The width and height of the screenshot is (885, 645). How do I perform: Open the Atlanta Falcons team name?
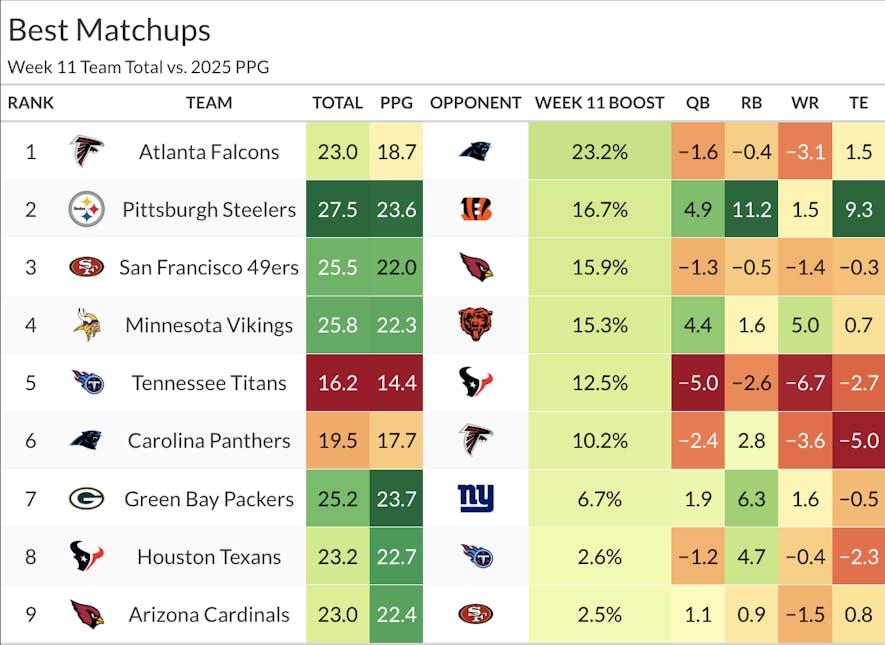click(209, 152)
